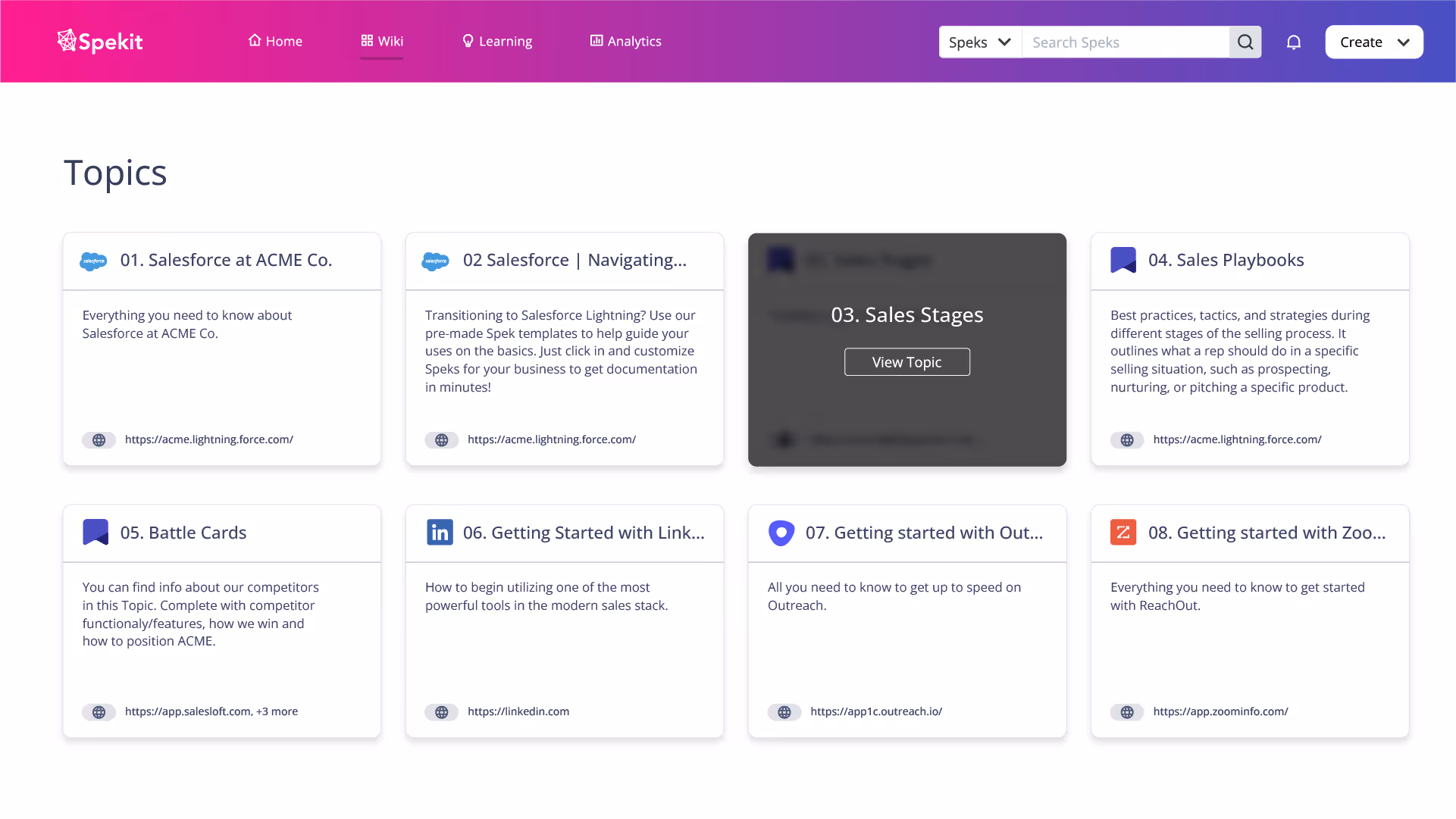Image resolution: width=1456 pixels, height=819 pixels.
Task: Click LinkedIn icon on topic 06
Action: point(440,532)
